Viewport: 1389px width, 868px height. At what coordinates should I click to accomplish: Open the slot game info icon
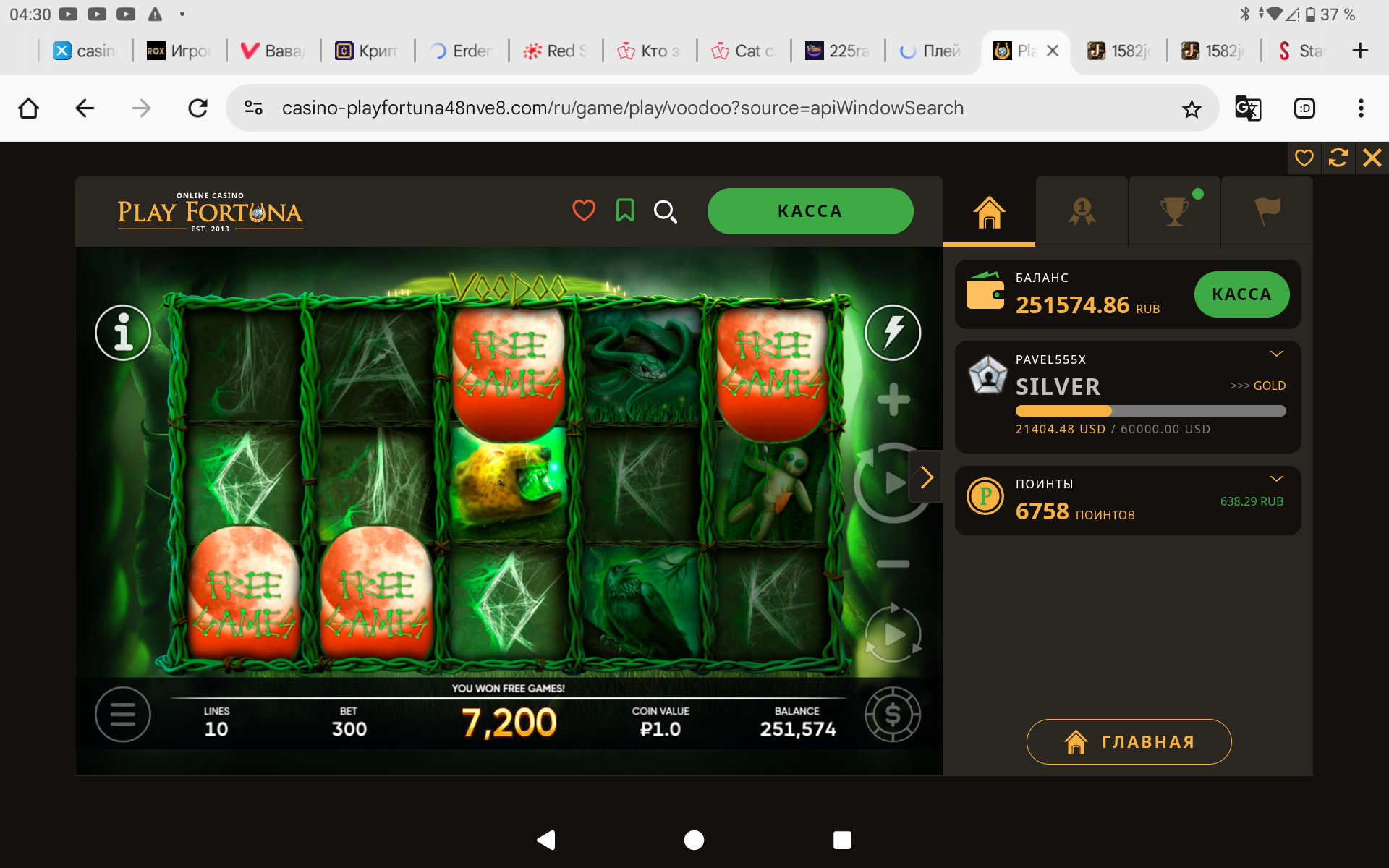tap(123, 333)
